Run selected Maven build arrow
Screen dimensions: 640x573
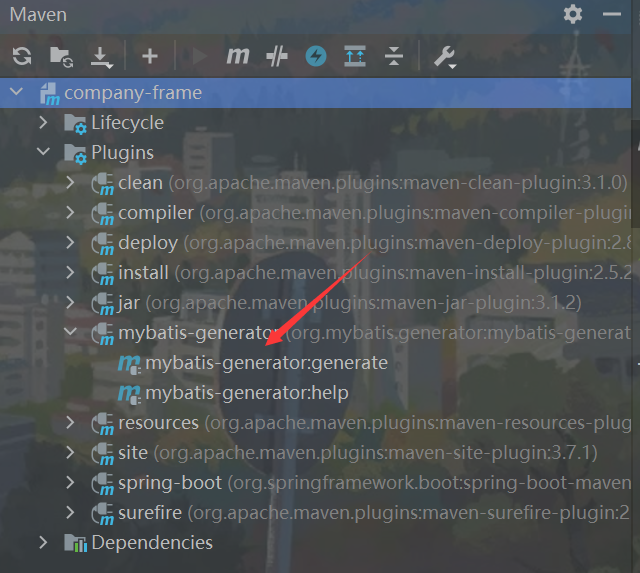[x=199, y=56]
